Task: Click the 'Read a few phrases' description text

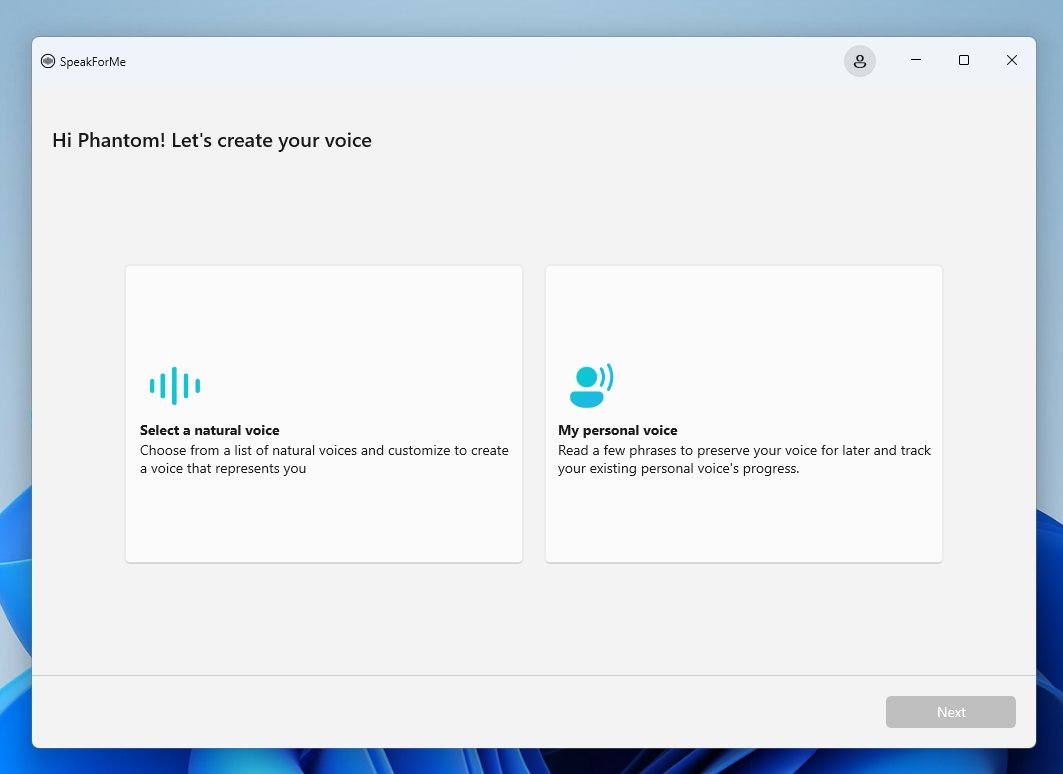Action: click(x=744, y=460)
